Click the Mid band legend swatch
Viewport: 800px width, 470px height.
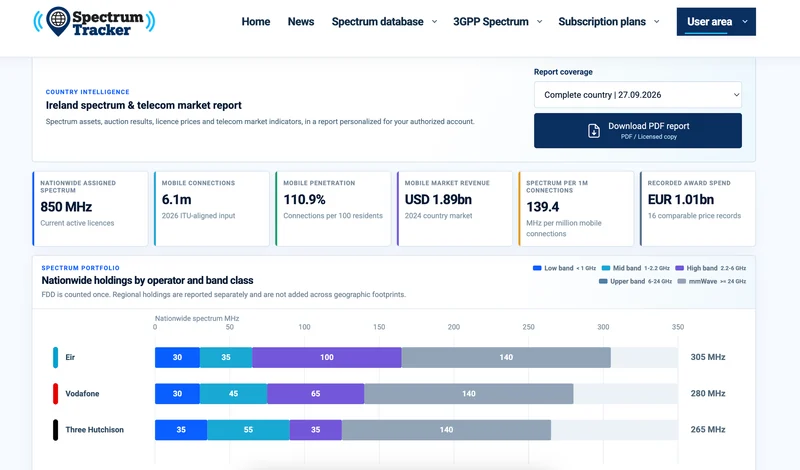[606, 268]
